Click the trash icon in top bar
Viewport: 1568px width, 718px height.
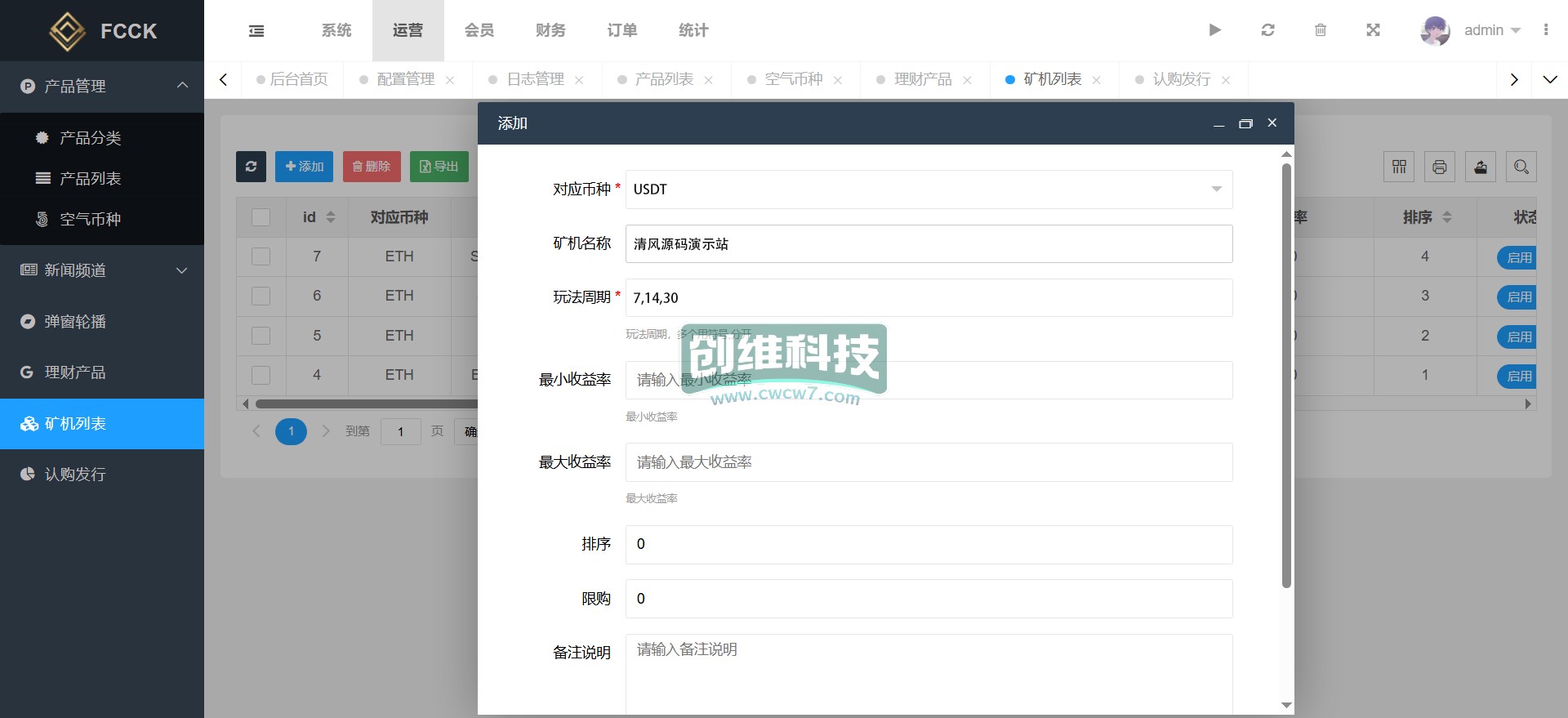pos(1321,30)
